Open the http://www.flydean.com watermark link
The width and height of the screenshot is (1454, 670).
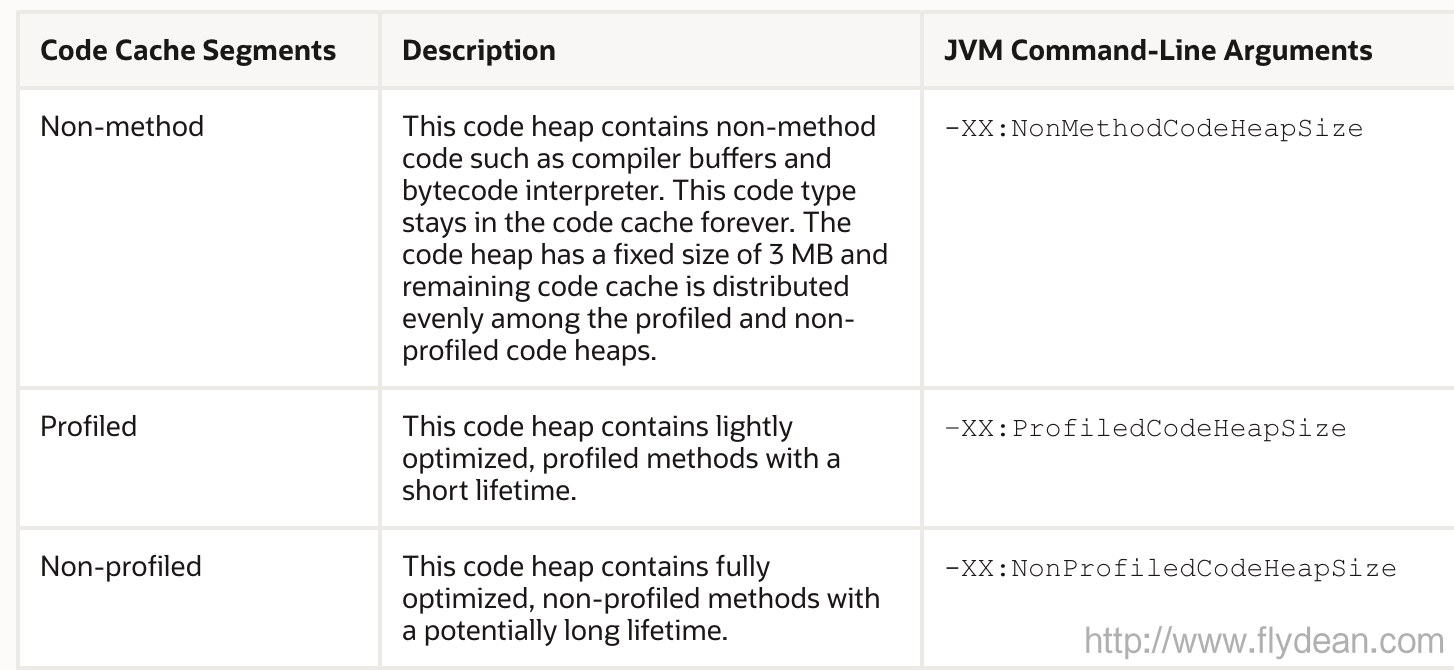[x=1264, y=641]
